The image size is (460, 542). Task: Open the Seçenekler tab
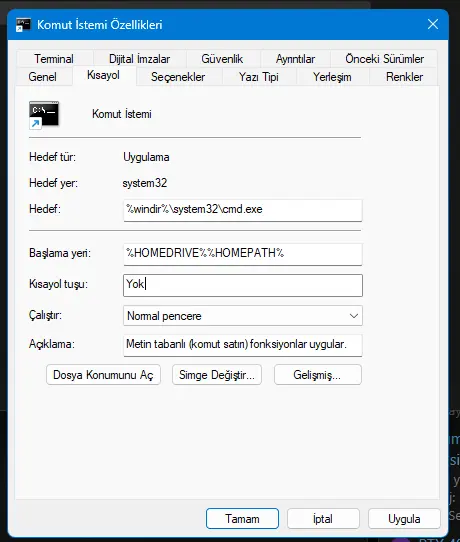point(178,76)
